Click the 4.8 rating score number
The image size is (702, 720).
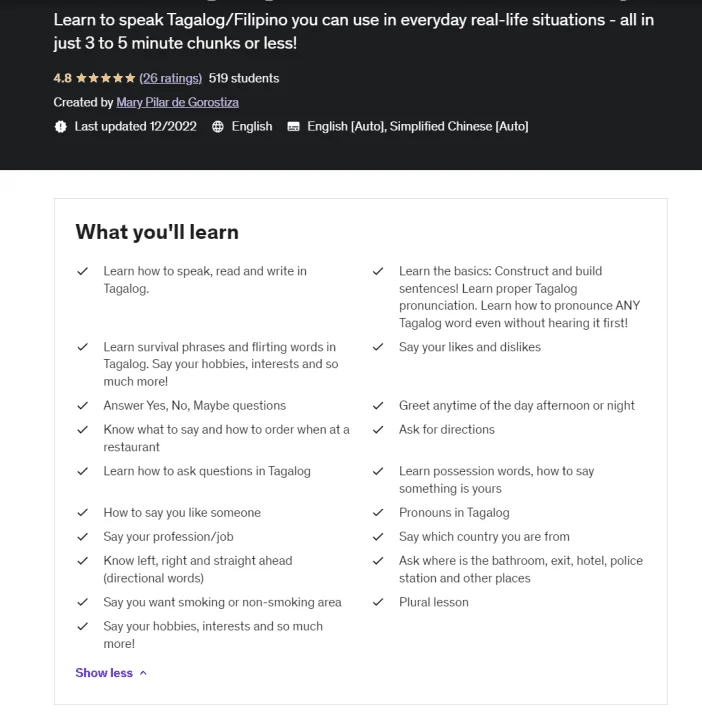pos(62,78)
